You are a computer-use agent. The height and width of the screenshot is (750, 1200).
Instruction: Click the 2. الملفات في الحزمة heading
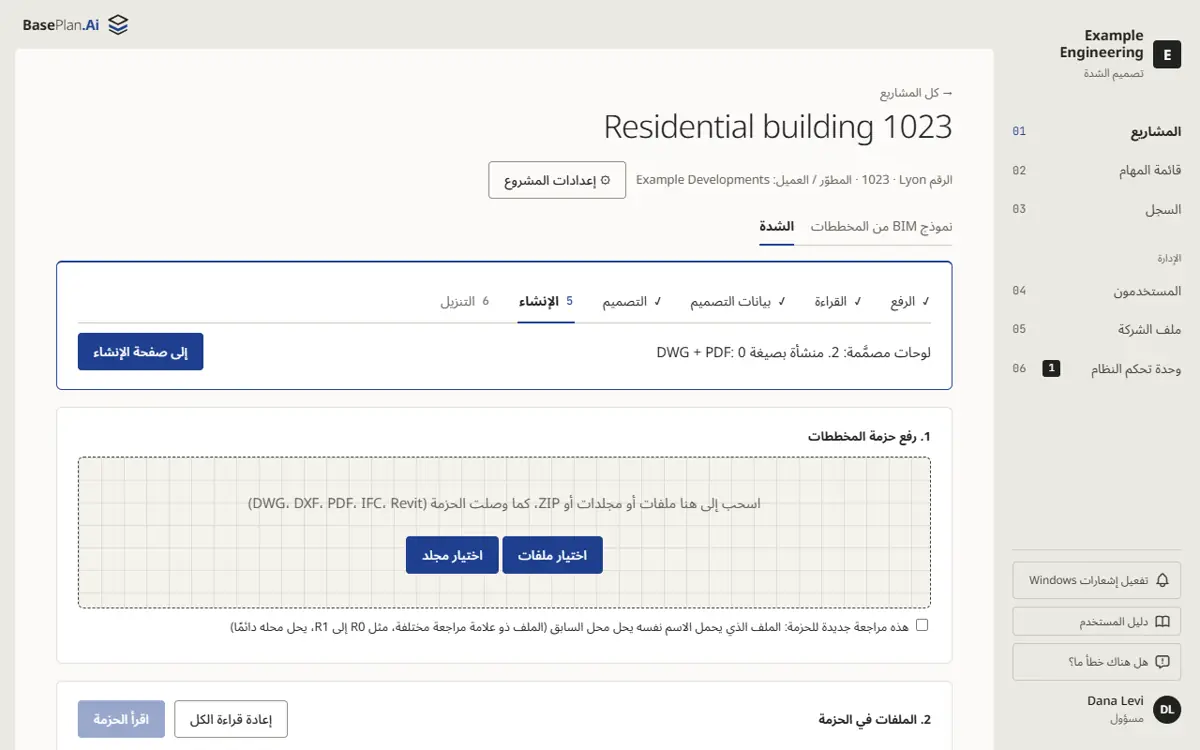tap(875, 719)
